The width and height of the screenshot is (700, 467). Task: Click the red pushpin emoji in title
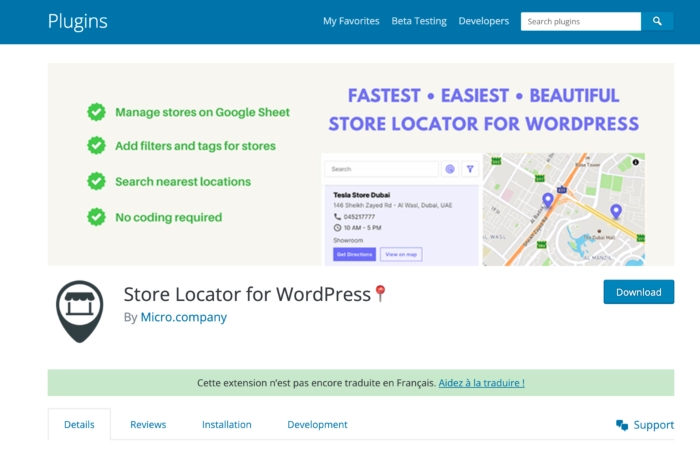(380, 293)
